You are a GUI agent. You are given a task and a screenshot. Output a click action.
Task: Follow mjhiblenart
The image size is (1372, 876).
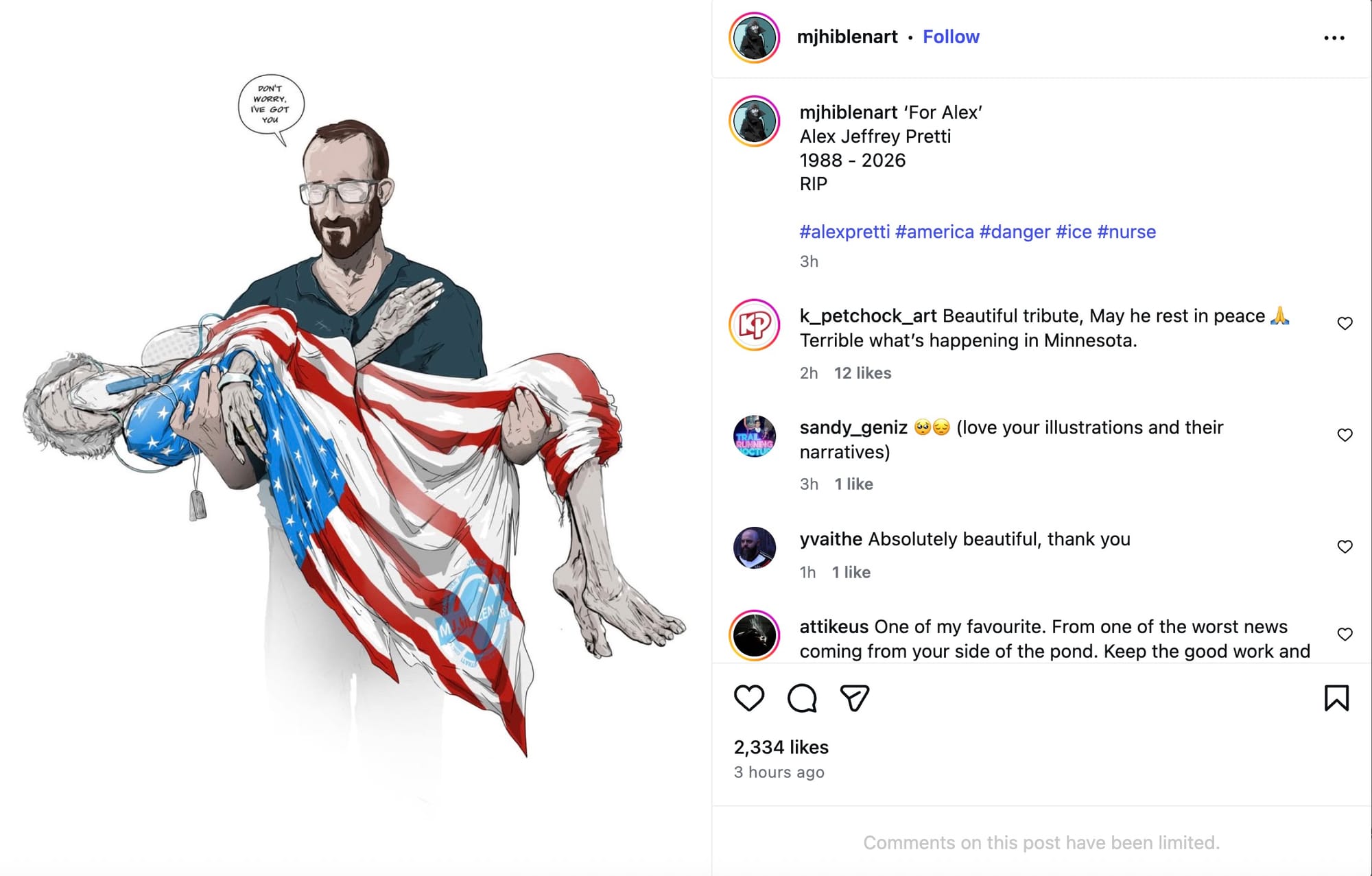[x=951, y=37]
